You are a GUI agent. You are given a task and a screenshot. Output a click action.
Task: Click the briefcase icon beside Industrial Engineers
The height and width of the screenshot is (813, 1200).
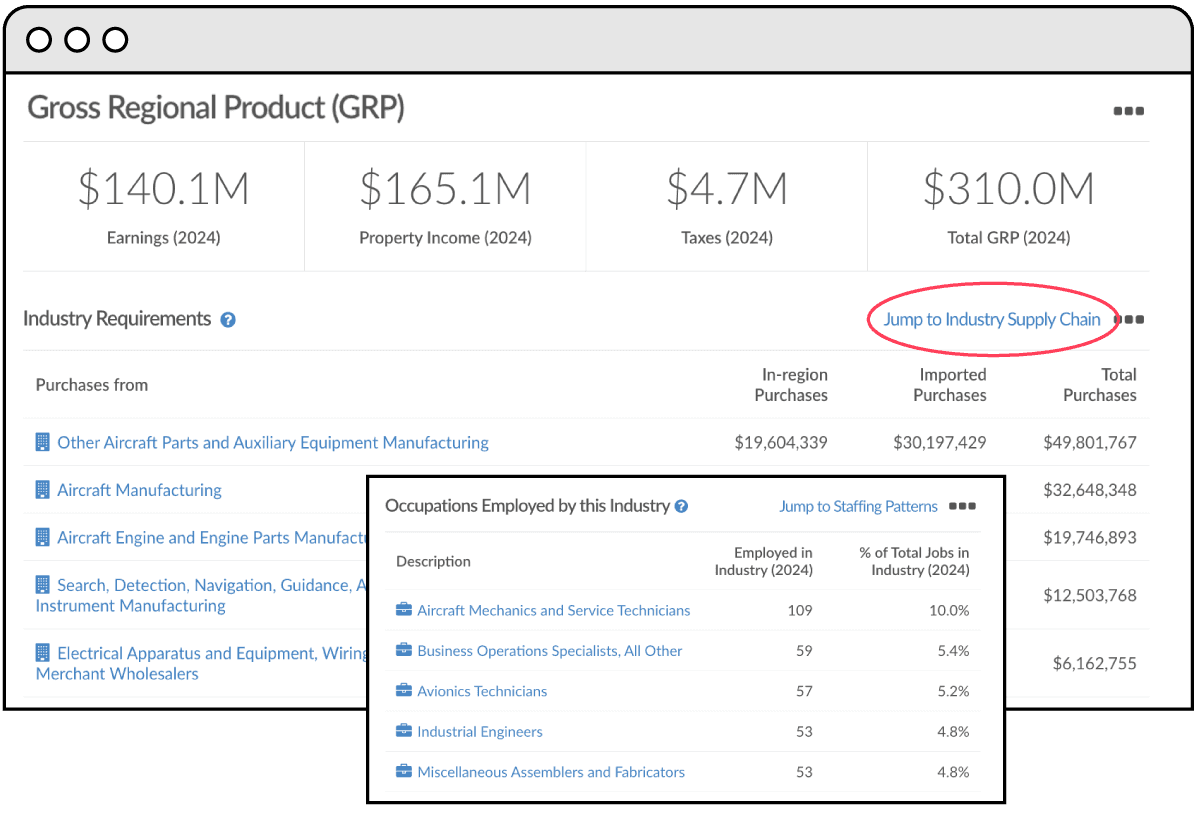click(x=404, y=731)
